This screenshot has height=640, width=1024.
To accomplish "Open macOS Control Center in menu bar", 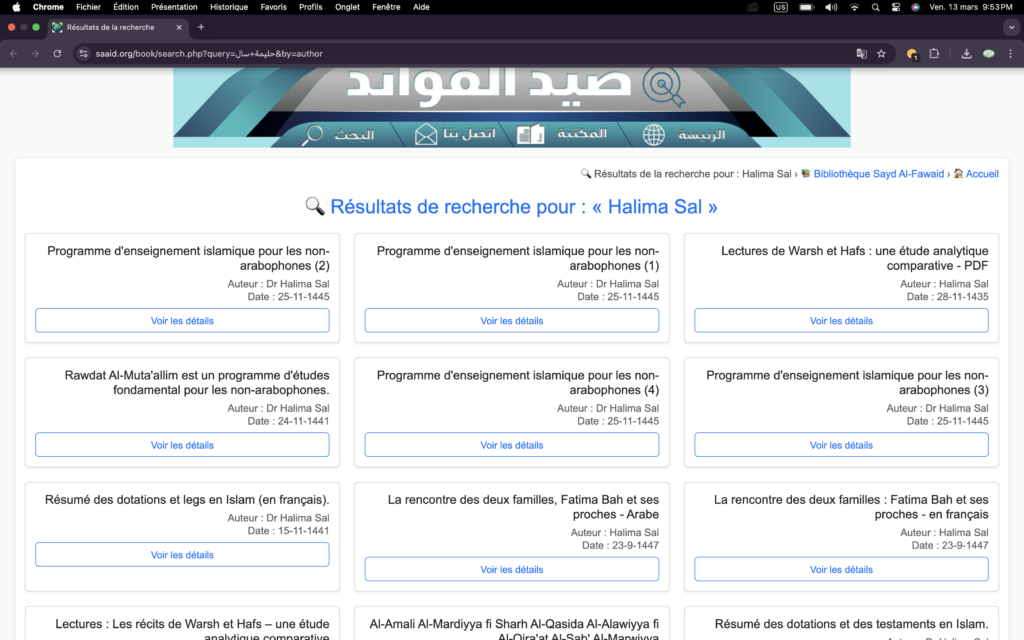I will pos(895,7).
